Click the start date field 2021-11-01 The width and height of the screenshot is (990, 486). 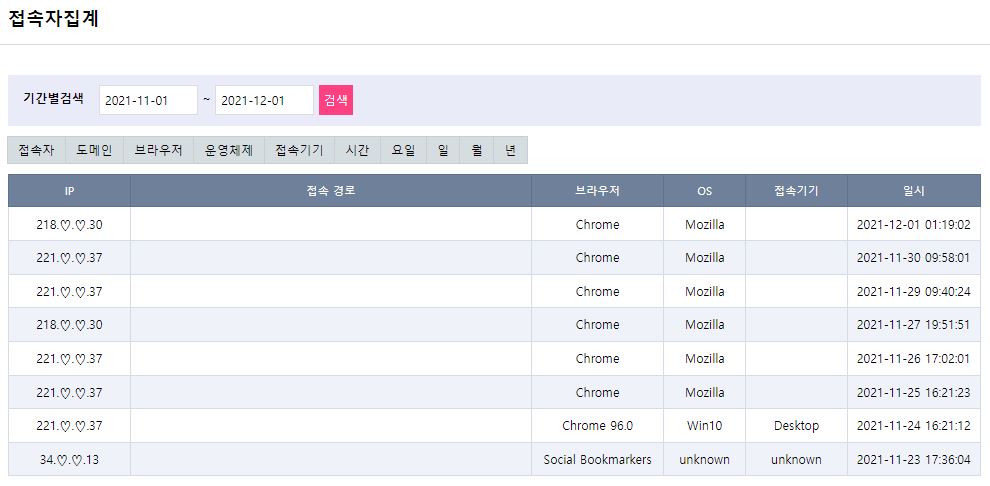click(148, 100)
